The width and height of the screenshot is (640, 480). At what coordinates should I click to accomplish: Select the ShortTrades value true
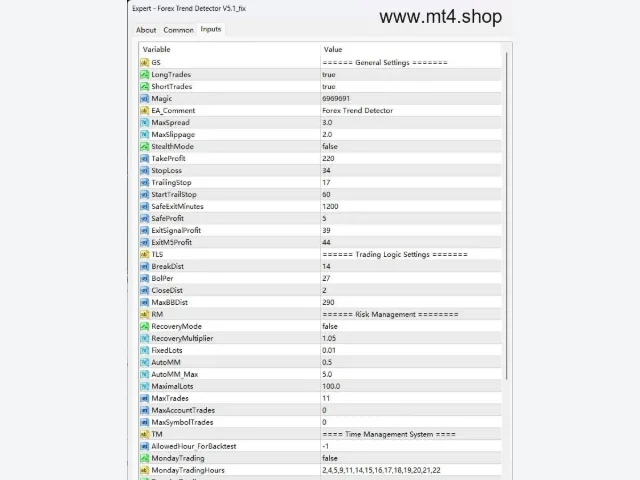[x=329, y=87]
